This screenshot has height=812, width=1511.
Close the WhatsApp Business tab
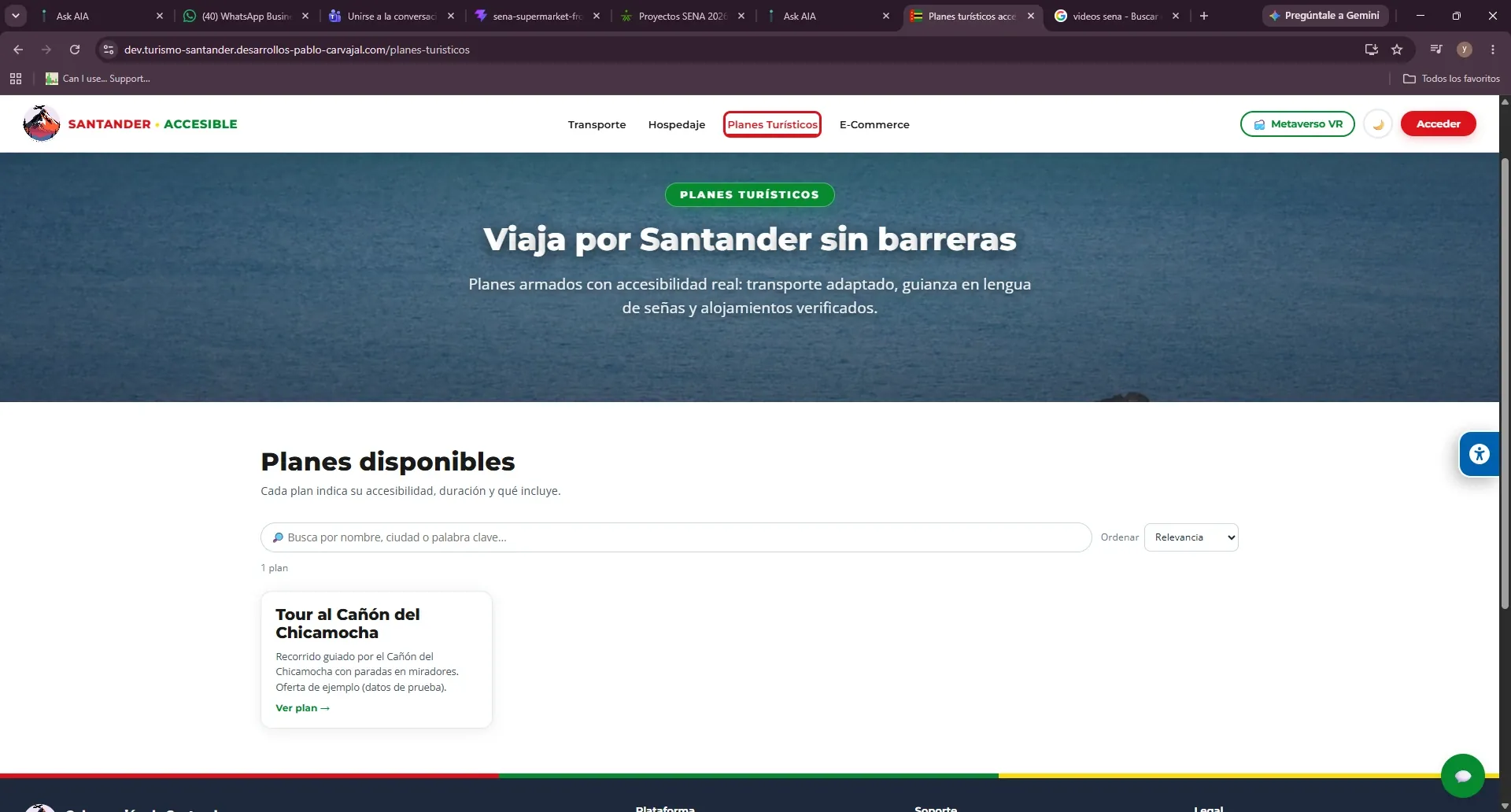[305, 16]
